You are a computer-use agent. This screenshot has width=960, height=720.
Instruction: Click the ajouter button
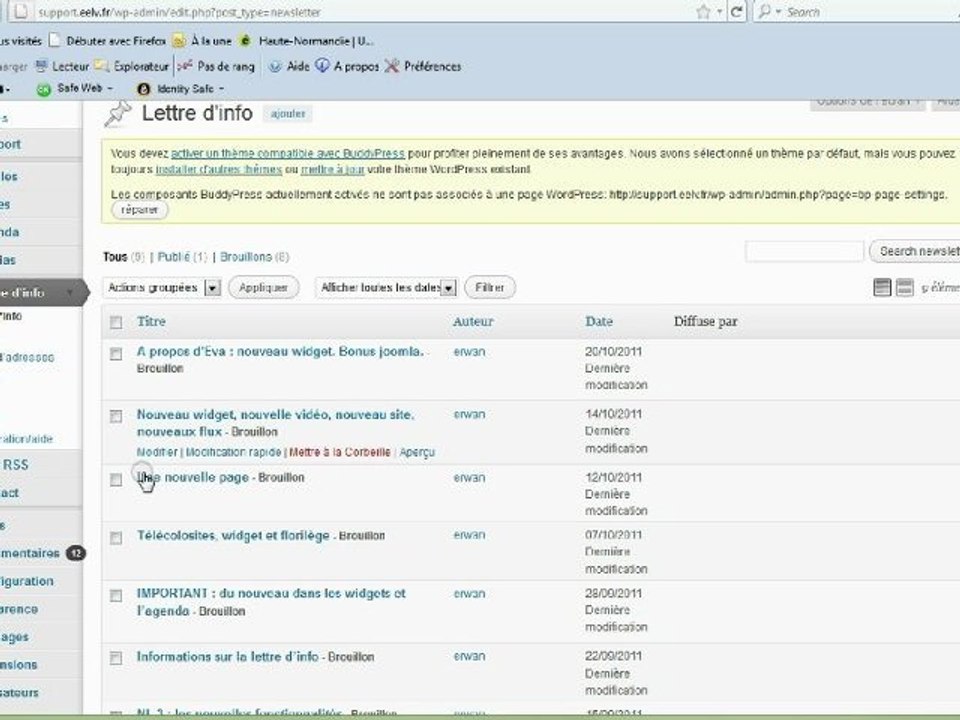(x=288, y=114)
